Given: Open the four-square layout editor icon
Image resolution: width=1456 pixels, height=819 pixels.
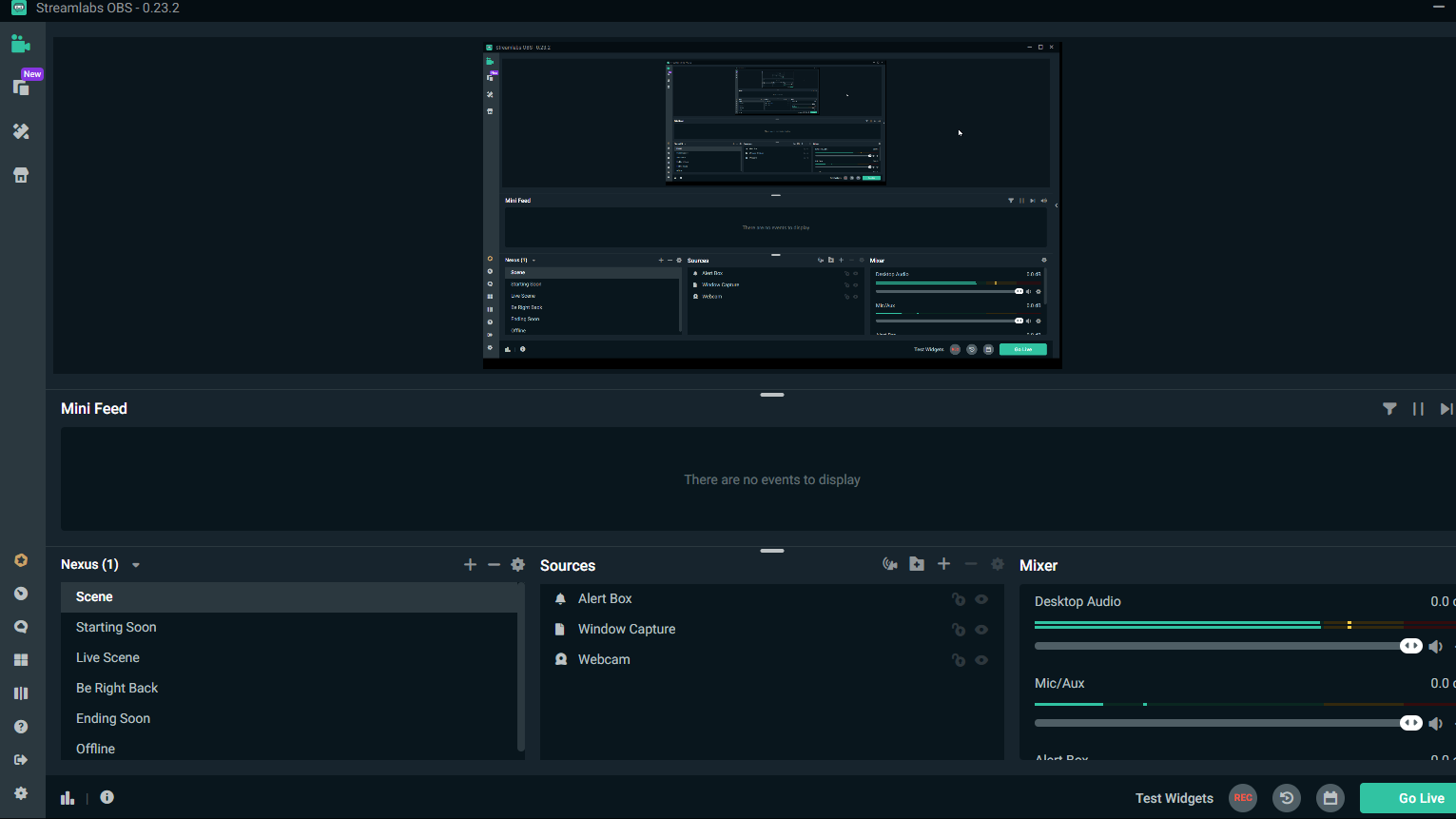Looking at the screenshot, I should point(21,660).
